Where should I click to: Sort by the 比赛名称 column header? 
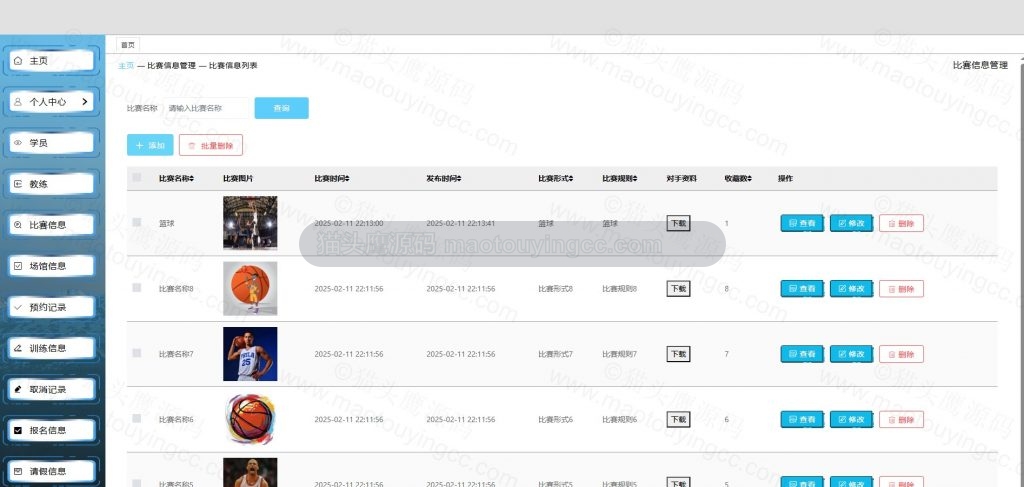176,178
